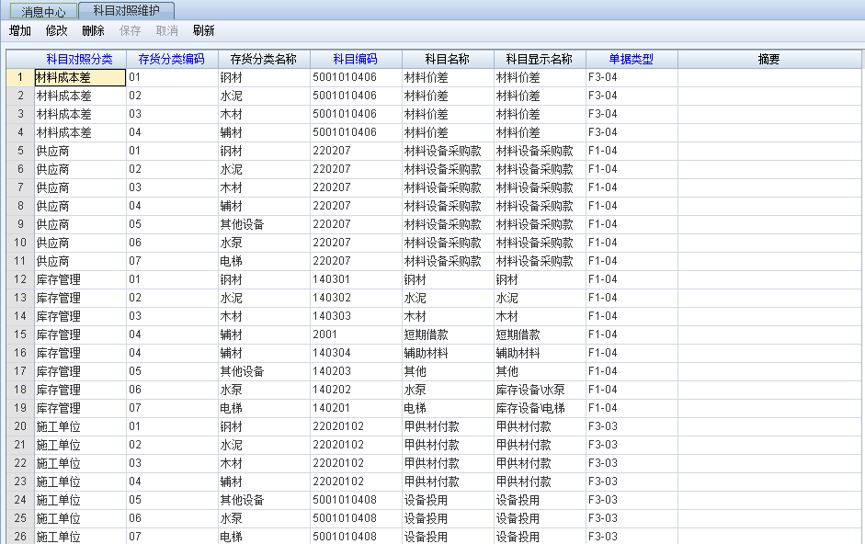Screen dimensions: 865x544
Task: Click 钢材 account name in row 12
Action: click(447, 279)
